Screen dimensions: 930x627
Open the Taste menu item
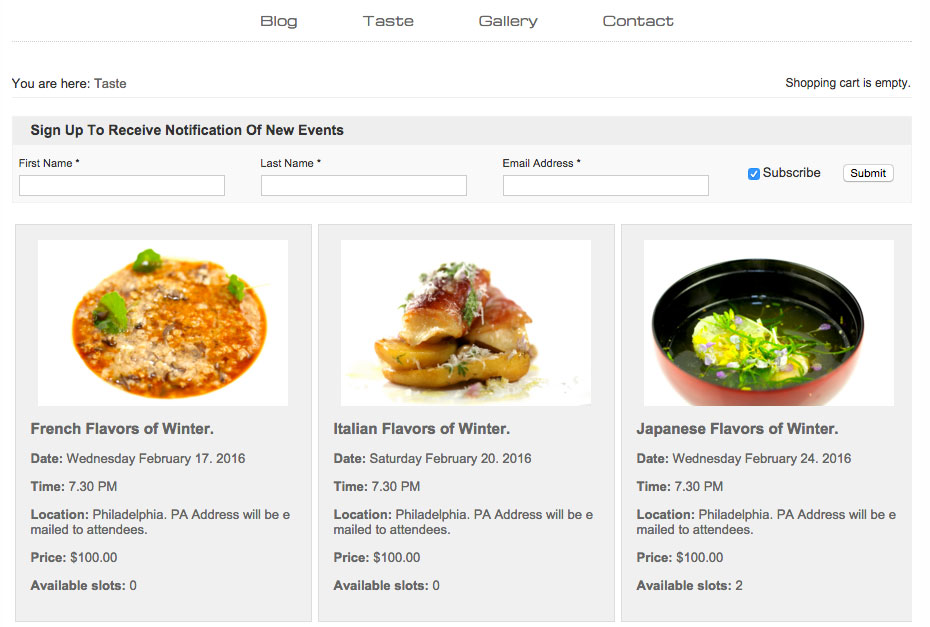pos(388,21)
